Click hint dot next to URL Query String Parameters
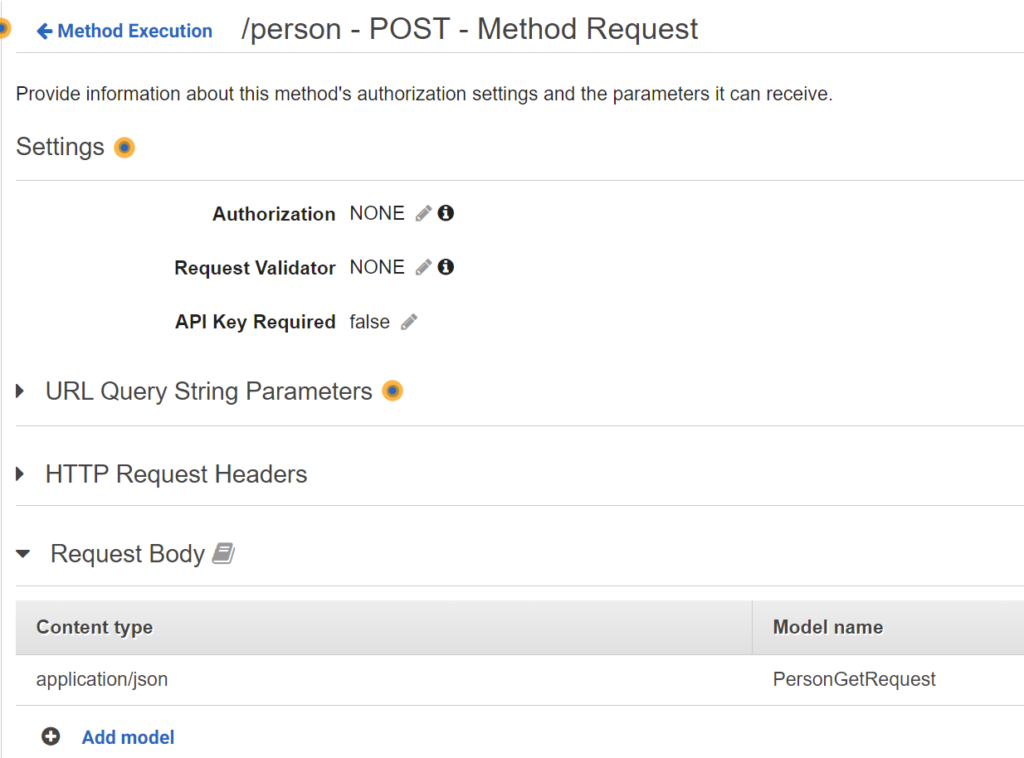 [x=392, y=390]
